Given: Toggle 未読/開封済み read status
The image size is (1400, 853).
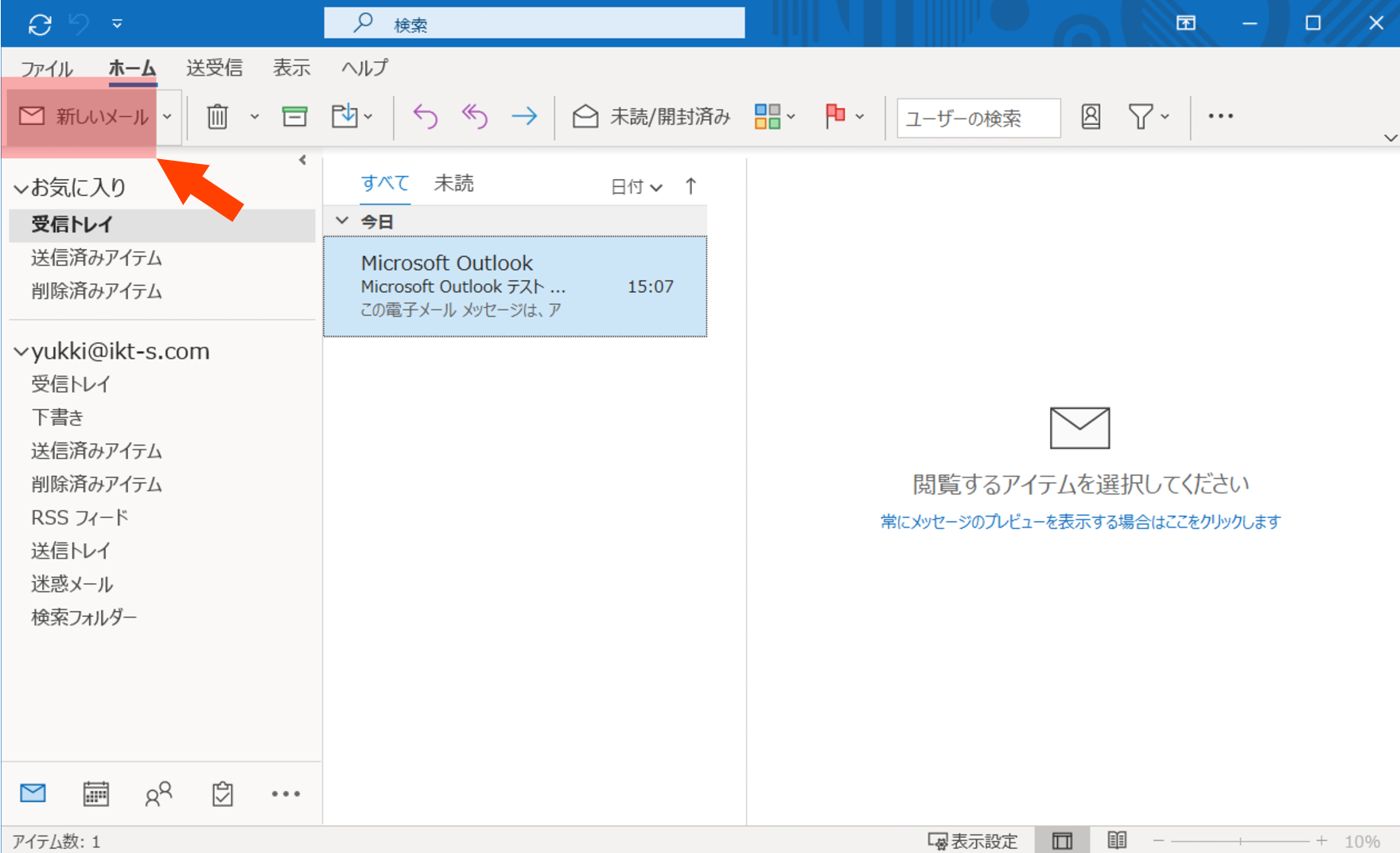Looking at the screenshot, I should (x=651, y=117).
